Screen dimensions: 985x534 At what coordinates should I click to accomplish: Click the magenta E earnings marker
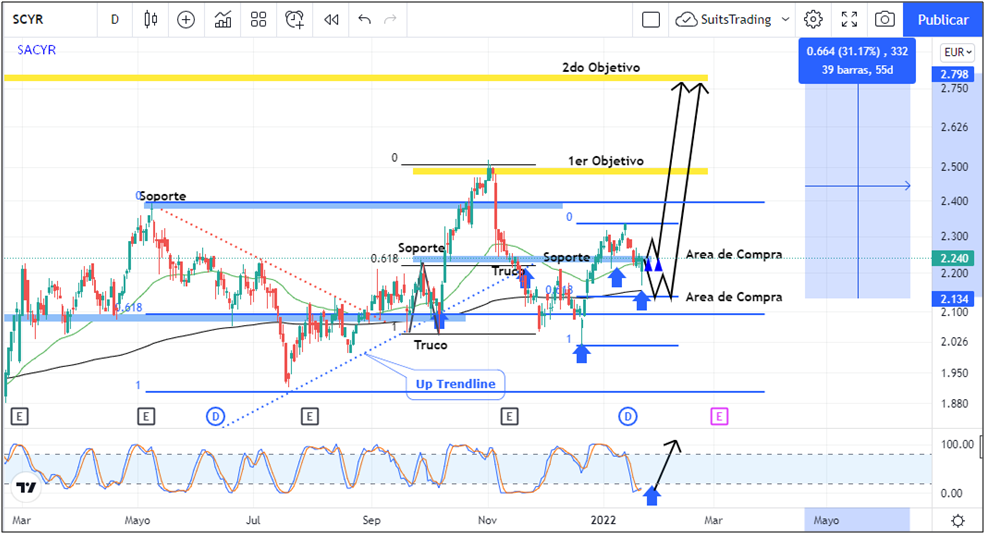point(718,415)
